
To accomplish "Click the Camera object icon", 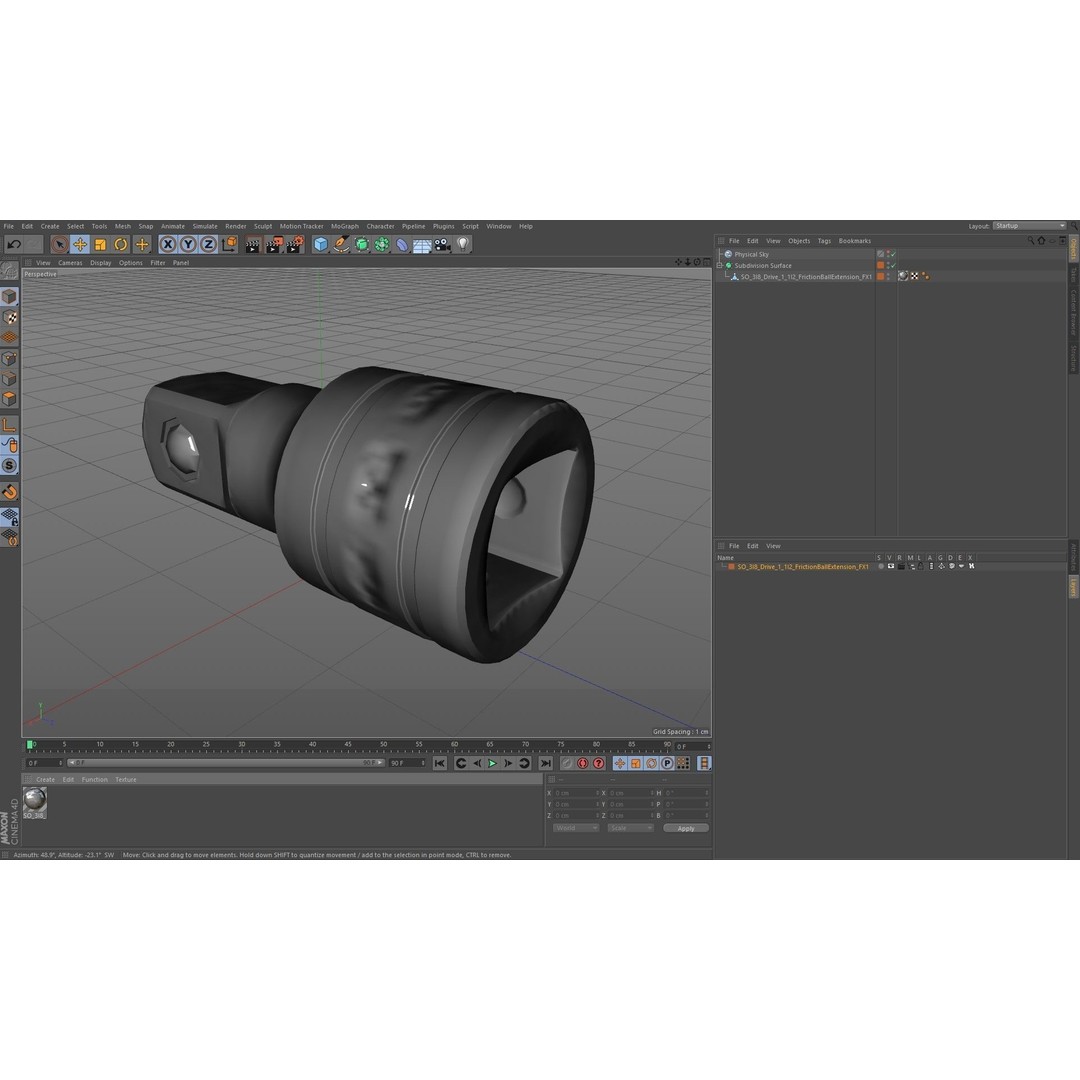I will click(x=442, y=245).
